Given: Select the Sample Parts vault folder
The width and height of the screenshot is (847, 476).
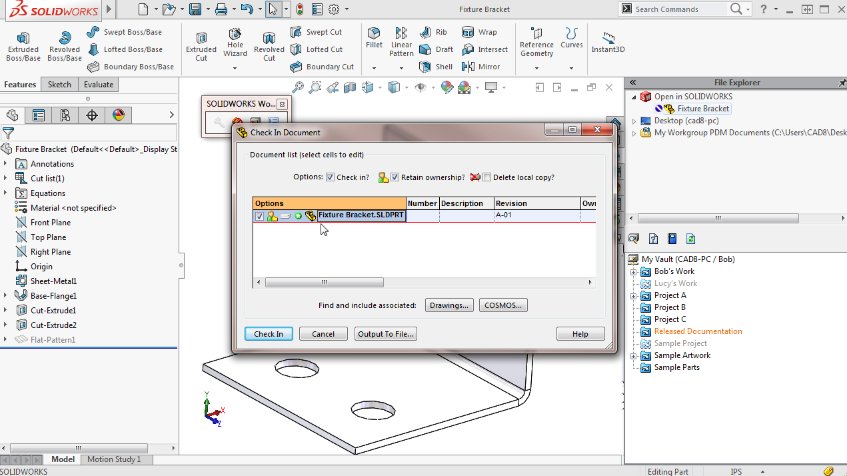Looking at the screenshot, I should coord(677,367).
